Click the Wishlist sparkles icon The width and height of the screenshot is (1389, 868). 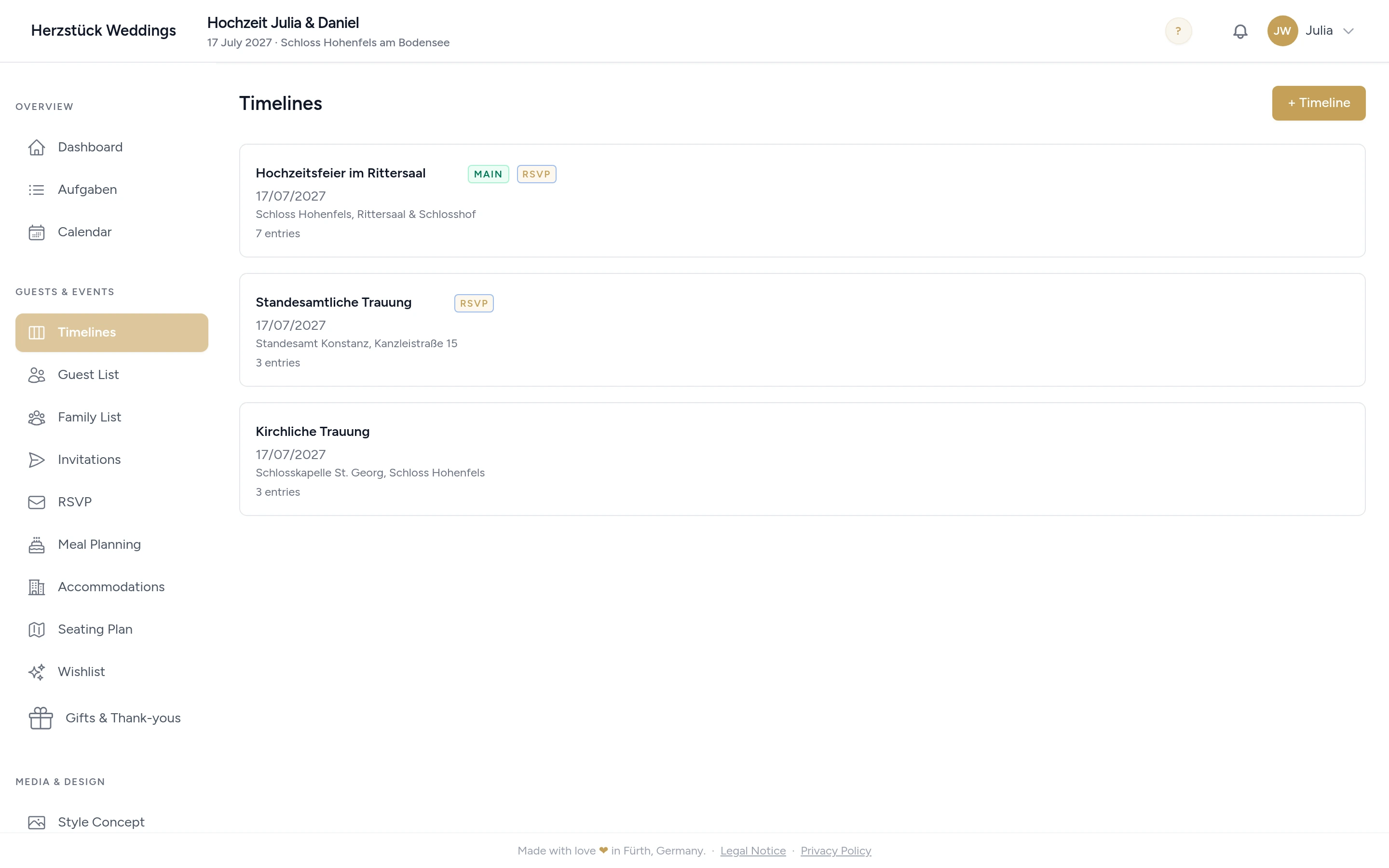[37, 672]
